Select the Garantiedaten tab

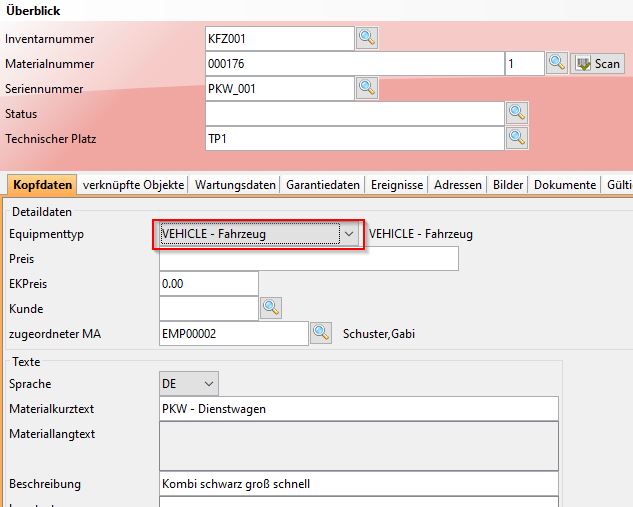pos(323,185)
